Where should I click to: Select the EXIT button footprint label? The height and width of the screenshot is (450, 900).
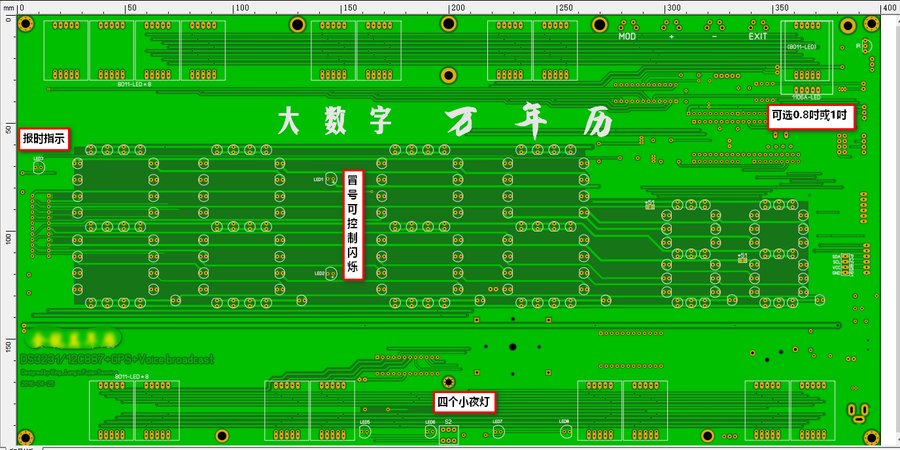758,37
